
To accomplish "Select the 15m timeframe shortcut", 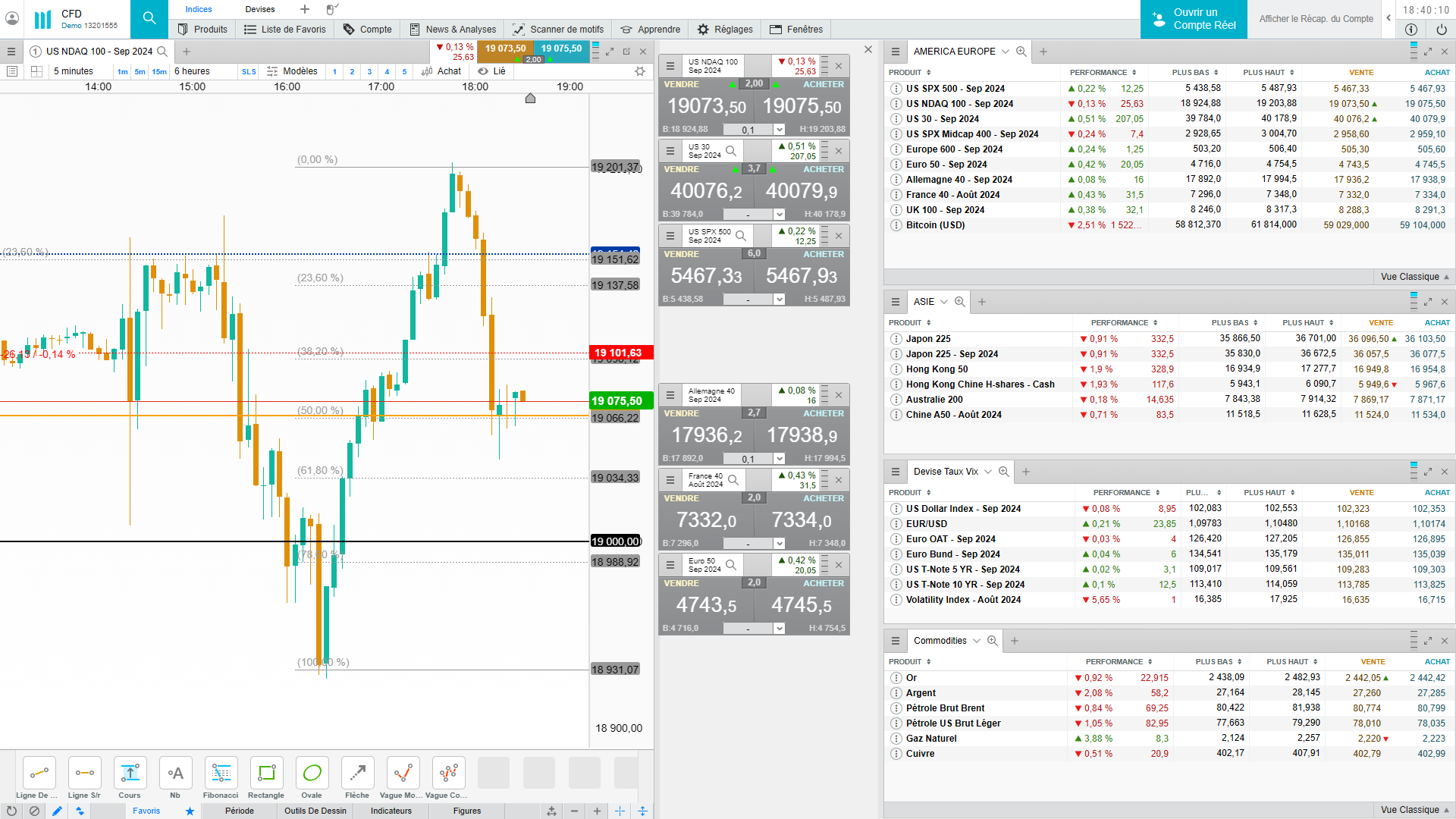I will tap(159, 72).
